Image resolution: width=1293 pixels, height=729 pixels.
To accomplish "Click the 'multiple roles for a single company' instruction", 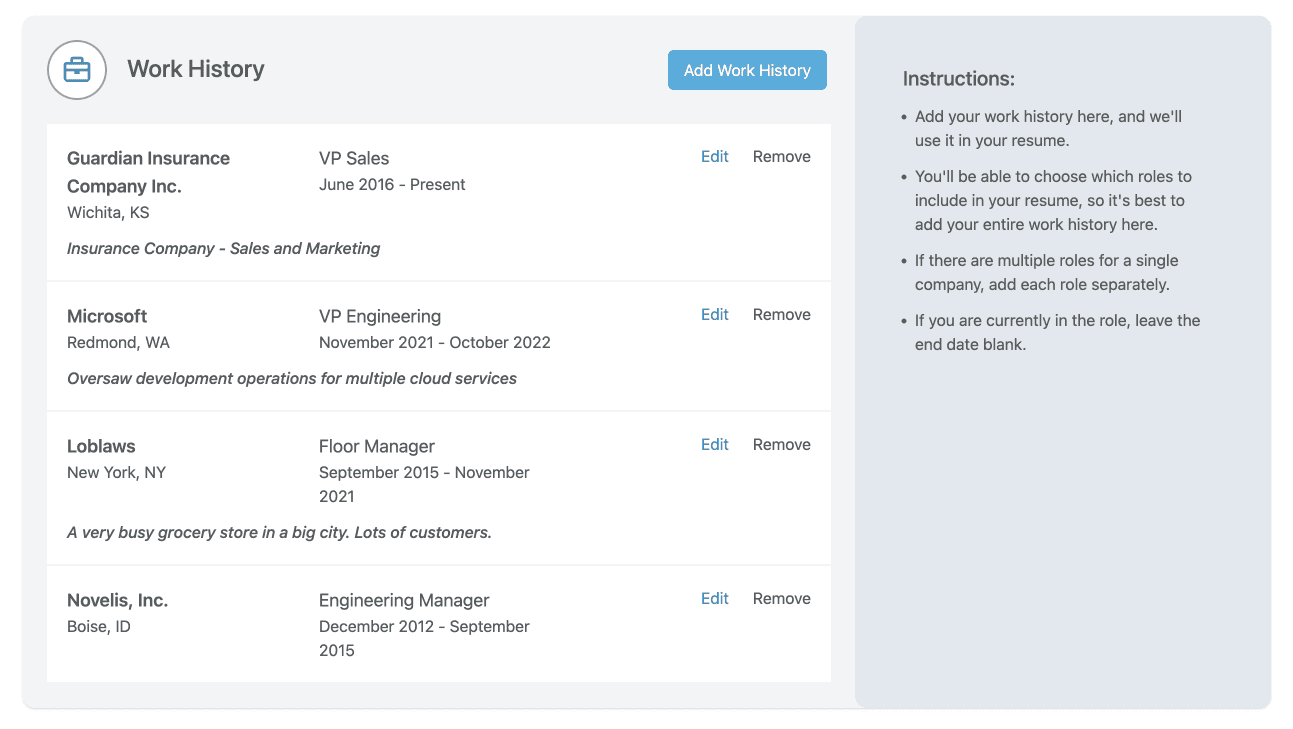I will [x=1046, y=273].
